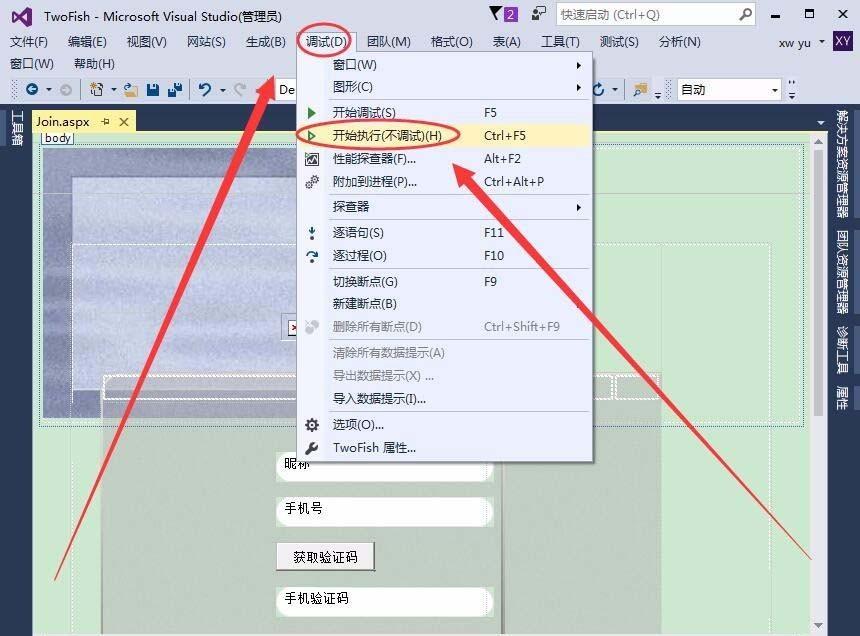Screen dimensions: 860x636
Task: Open a file using the Open File icon
Action: (128, 89)
